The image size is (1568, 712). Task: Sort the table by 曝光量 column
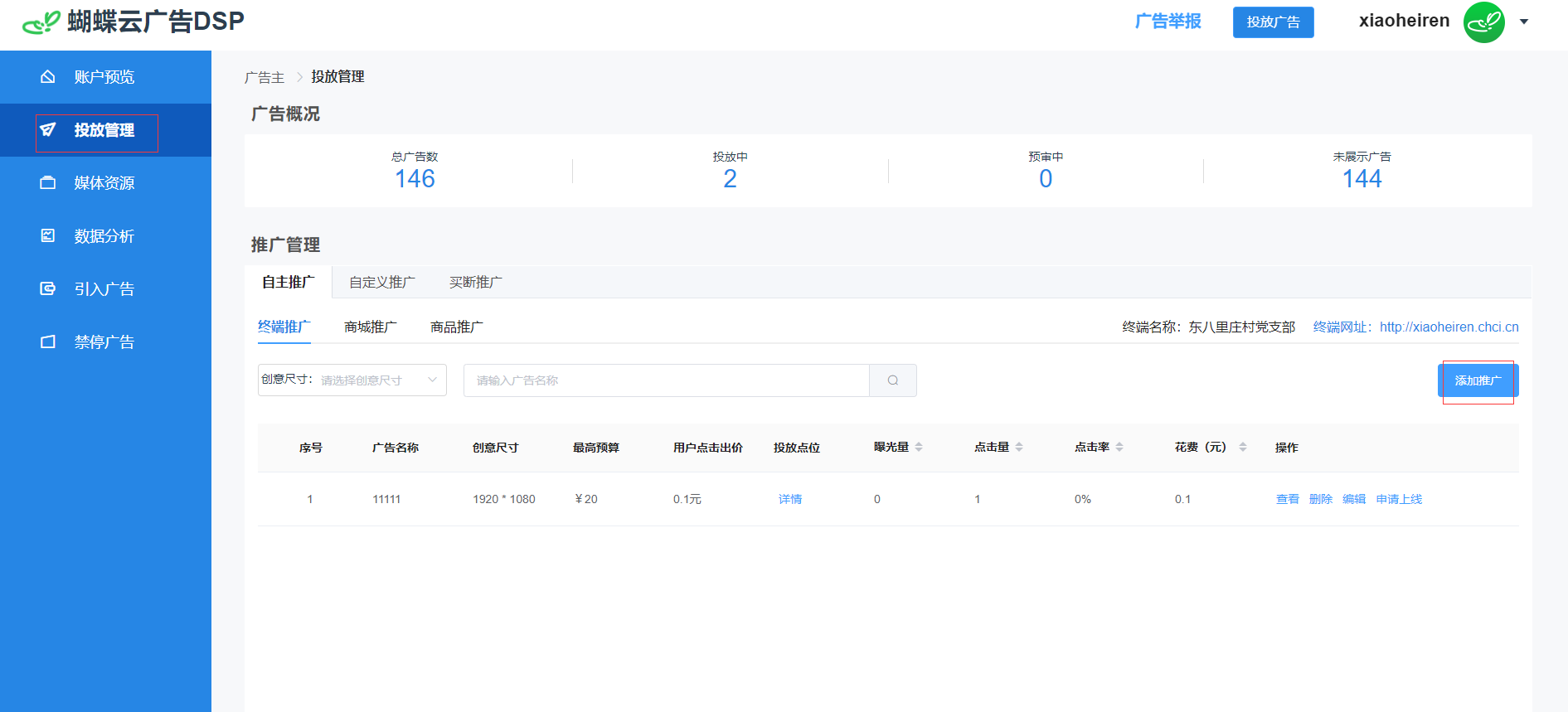coord(918,448)
